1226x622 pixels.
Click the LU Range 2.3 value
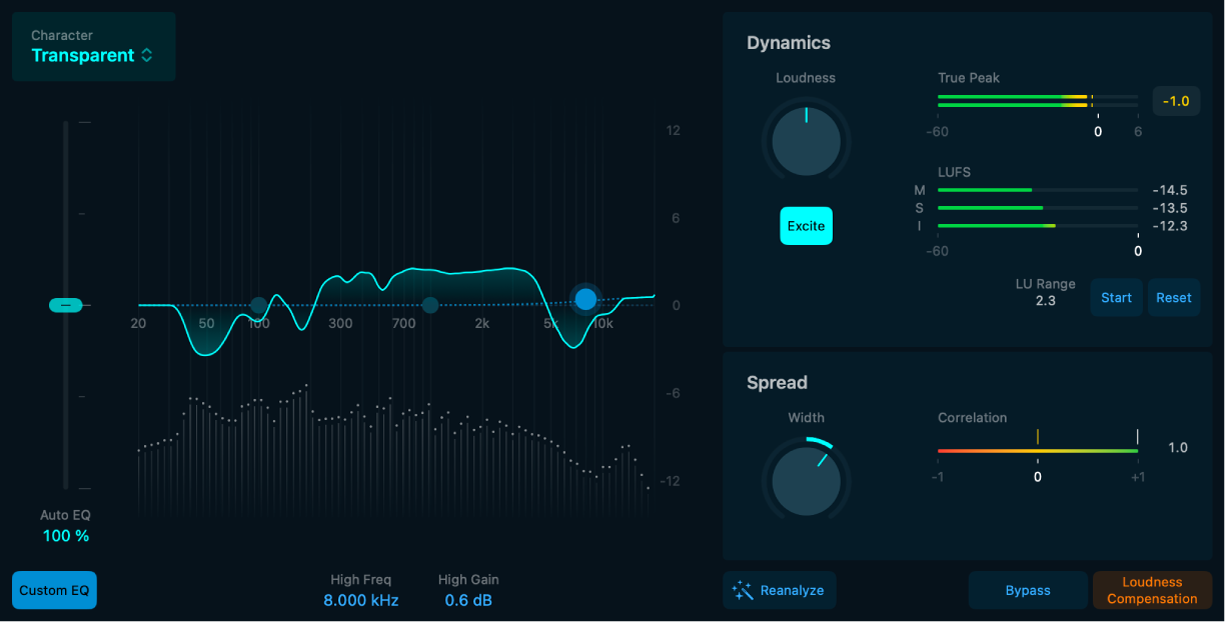click(x=1045, y=300)
